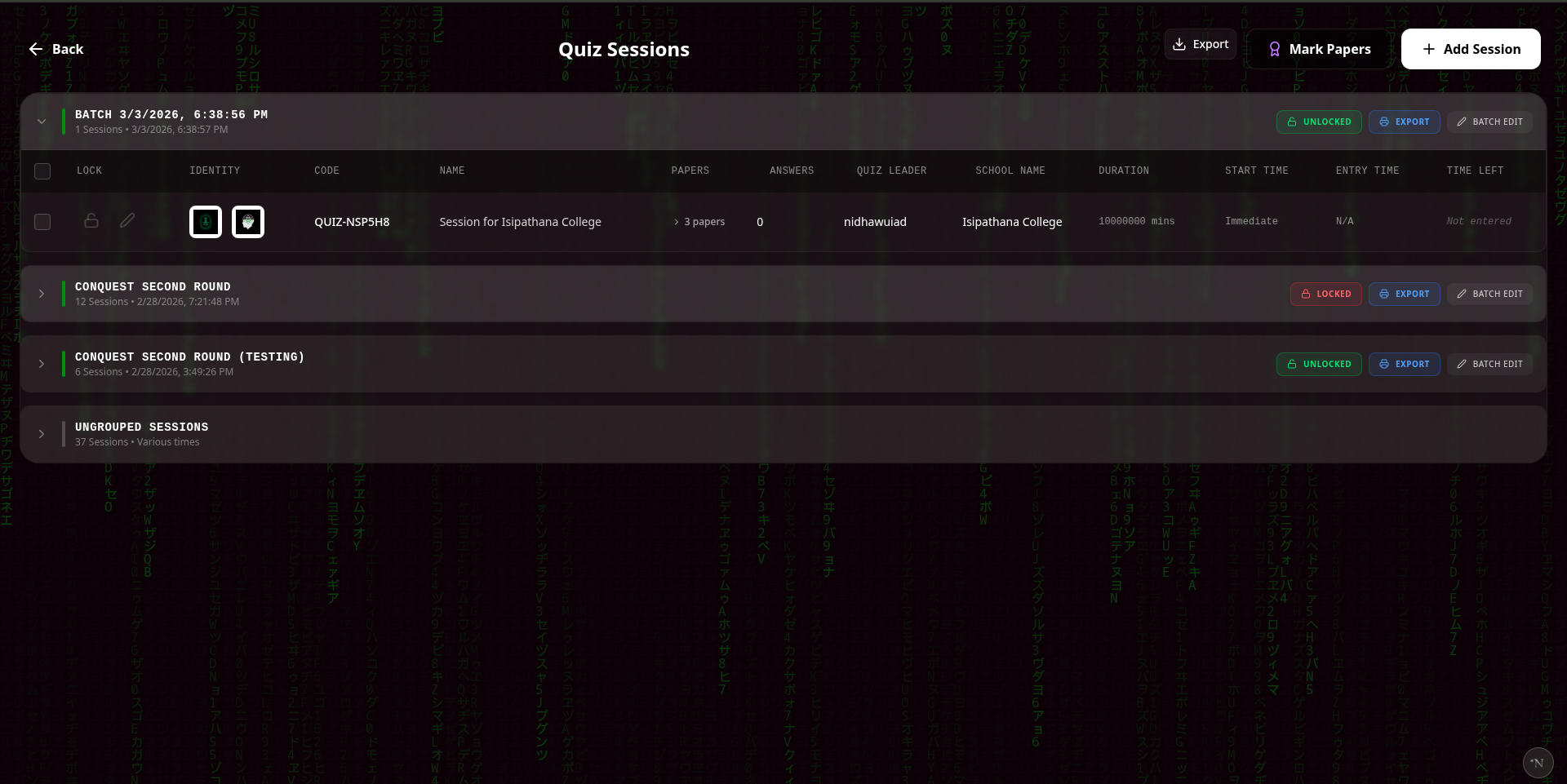
Task: Navigate Back using the arrow at top left
Action: (x=36, y=49)
